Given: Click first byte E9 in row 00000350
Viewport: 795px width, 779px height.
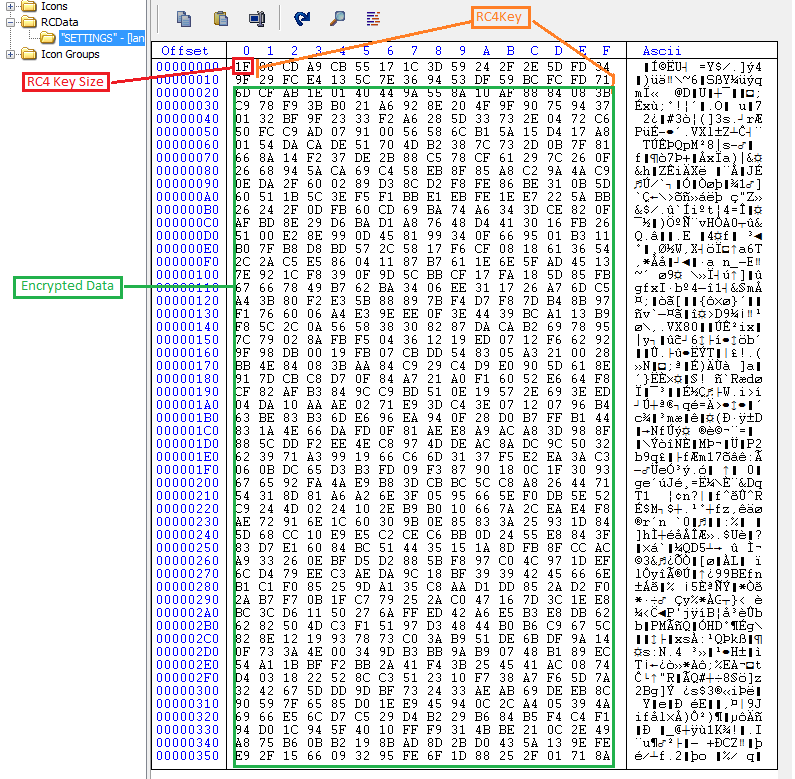Looking at the screenshot, I should pos(242,756).
